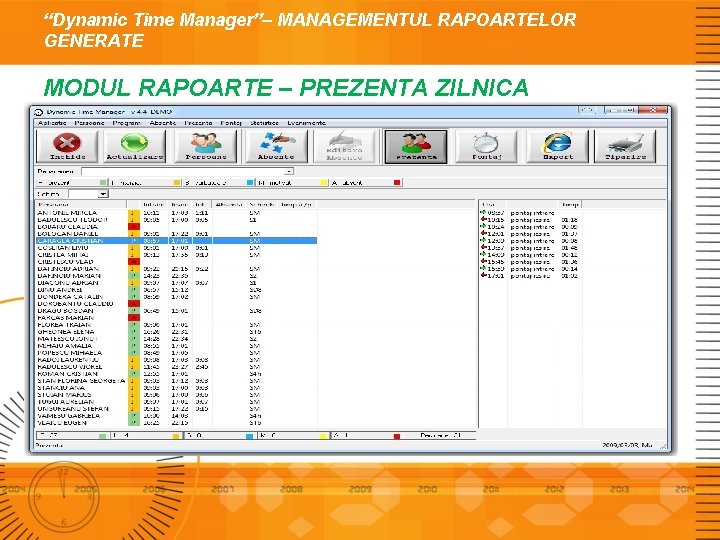Open the Persoane menu
720x540 pixels.
(89, 123)
